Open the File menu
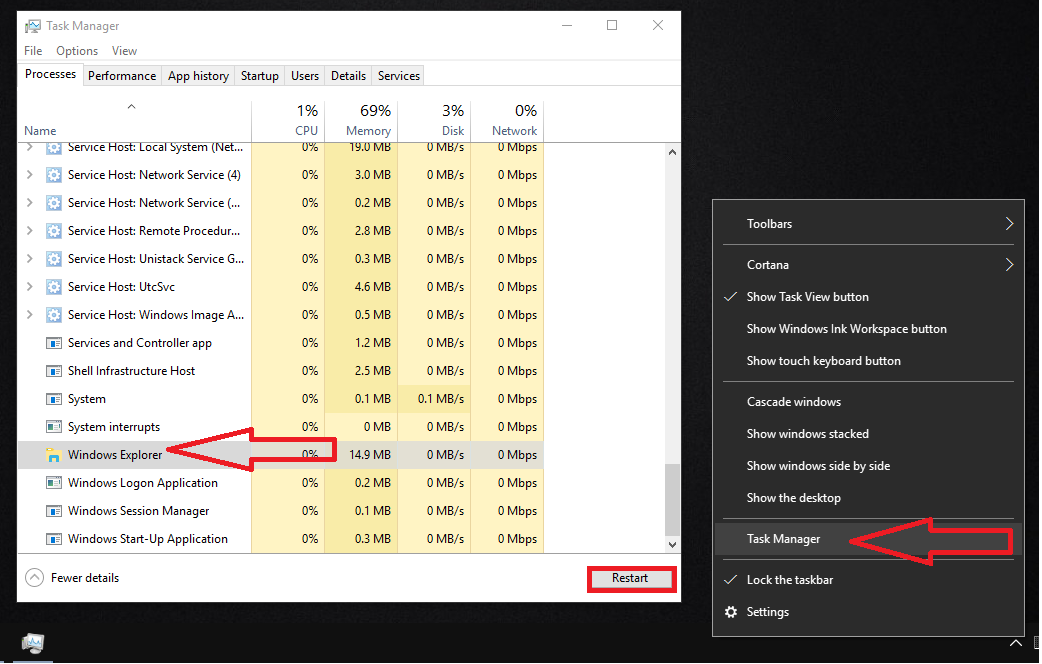 pos(33,51)
